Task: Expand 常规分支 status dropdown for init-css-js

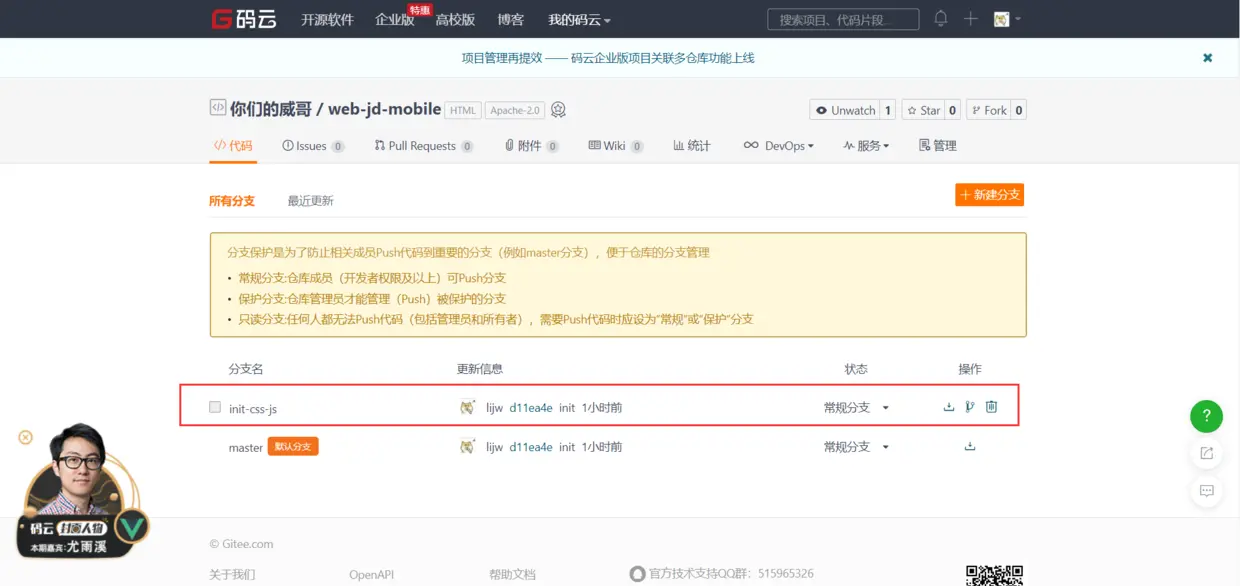Action: (856, 408)
